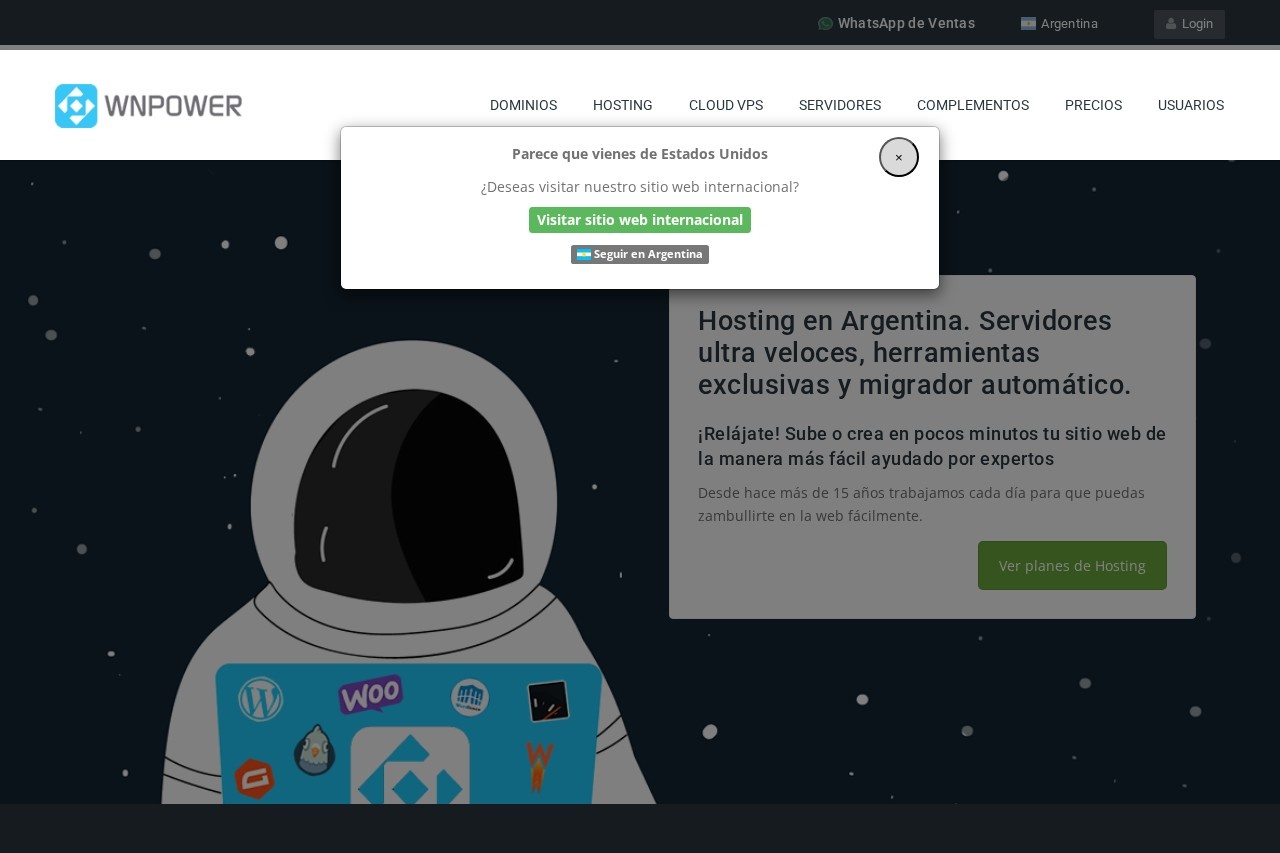The width and height of the screenshot is (1280, 853).
Task: Click the purple Woo sticker
Action: [x=370, y=694]
